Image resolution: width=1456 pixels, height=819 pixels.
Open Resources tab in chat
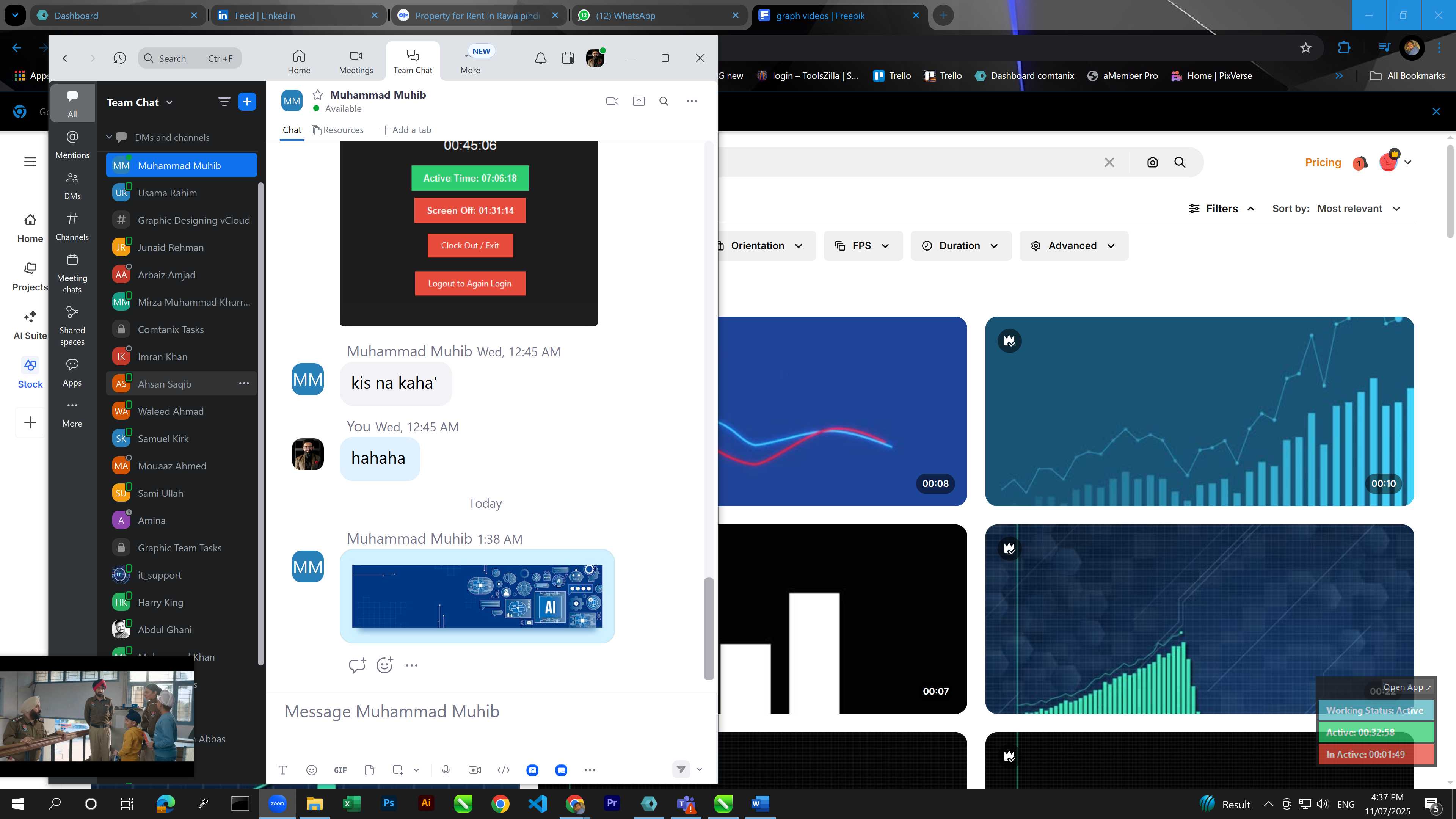click(337, 130)
